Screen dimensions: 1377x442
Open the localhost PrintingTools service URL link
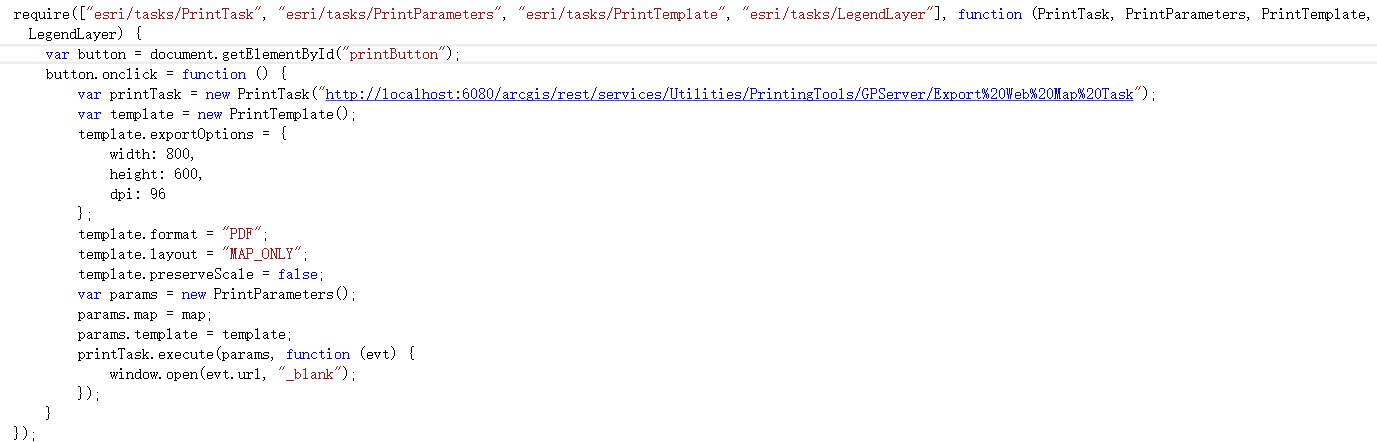[729, 94]
